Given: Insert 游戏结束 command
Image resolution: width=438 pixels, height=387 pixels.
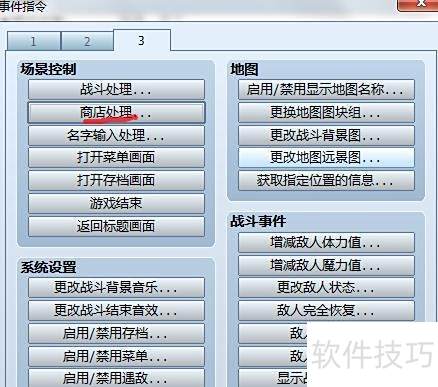Looking at the screenshot, I should (x=116, y=203).
